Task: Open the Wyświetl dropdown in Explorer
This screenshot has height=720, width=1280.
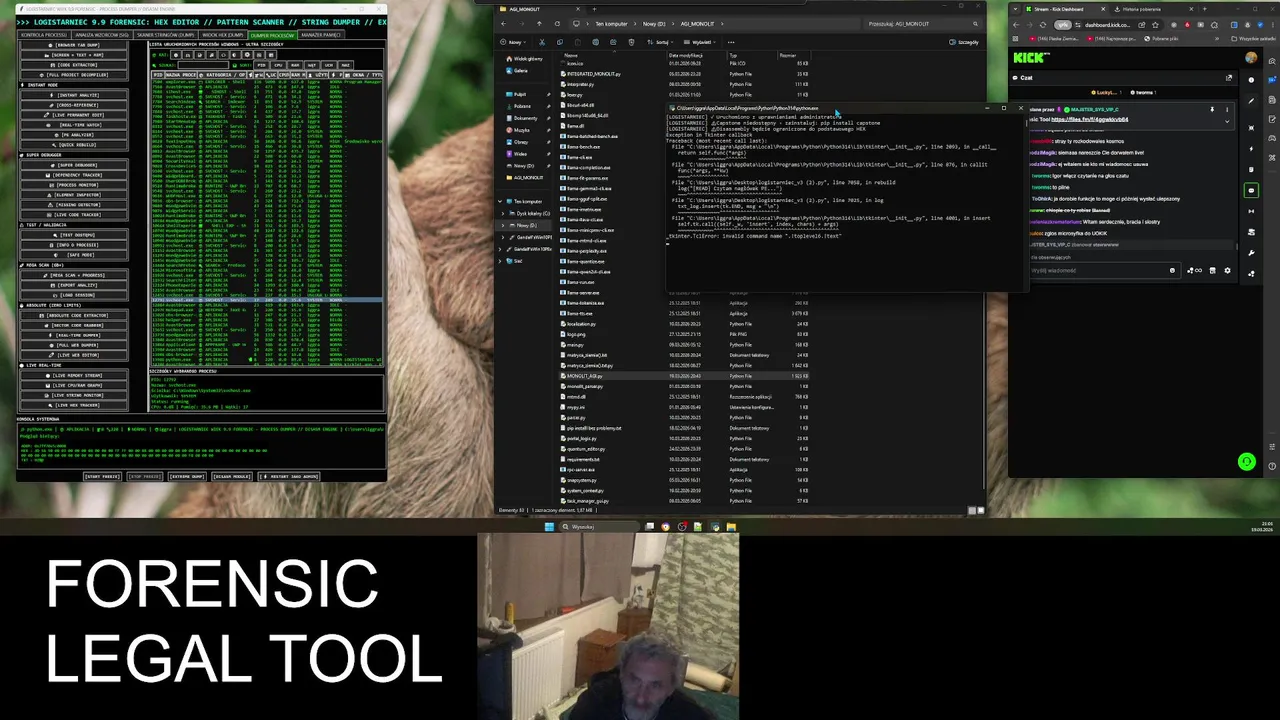Action: click(x=700, y=42)
